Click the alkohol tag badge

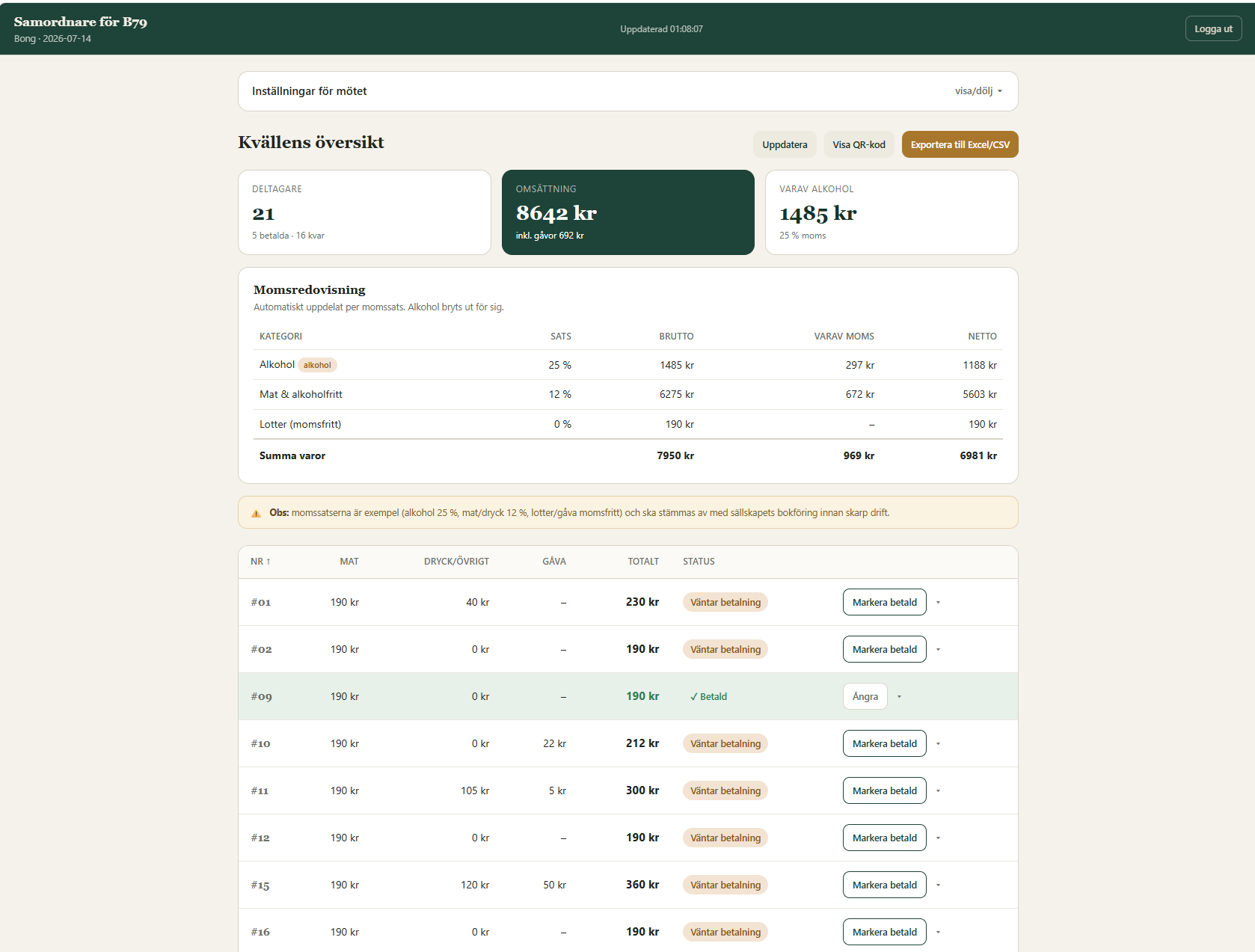tap(317, 365)
